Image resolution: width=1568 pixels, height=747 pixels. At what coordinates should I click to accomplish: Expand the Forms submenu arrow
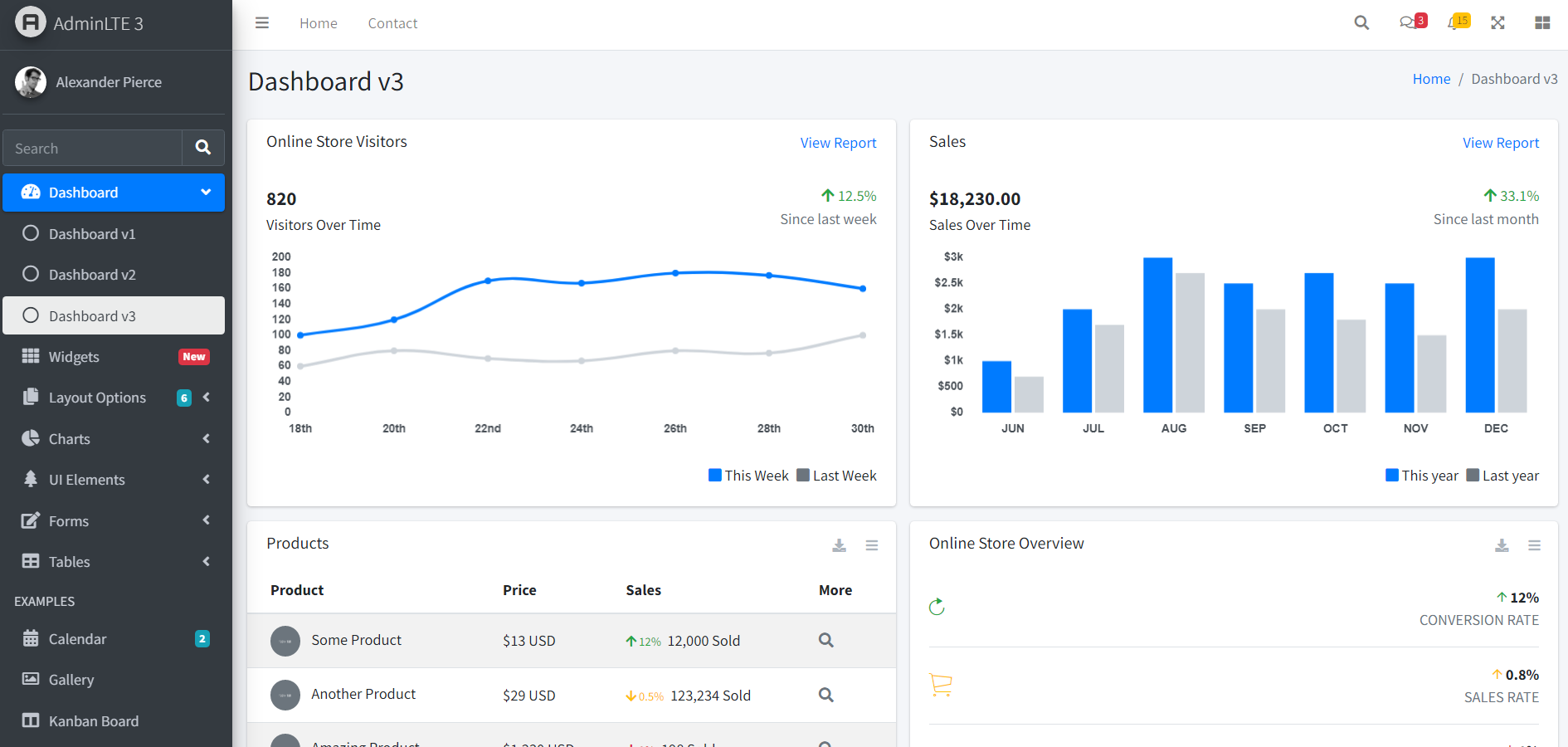coord(206,520)
